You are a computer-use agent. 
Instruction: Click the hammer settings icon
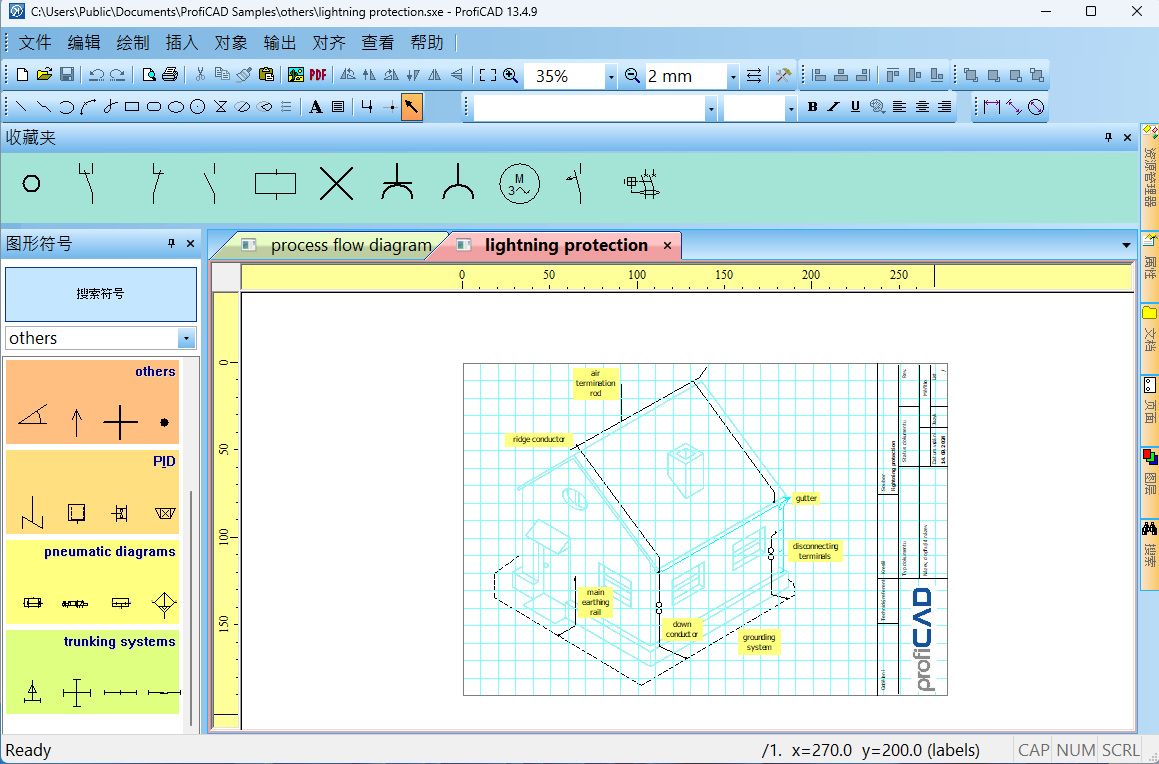coord(783,75)
